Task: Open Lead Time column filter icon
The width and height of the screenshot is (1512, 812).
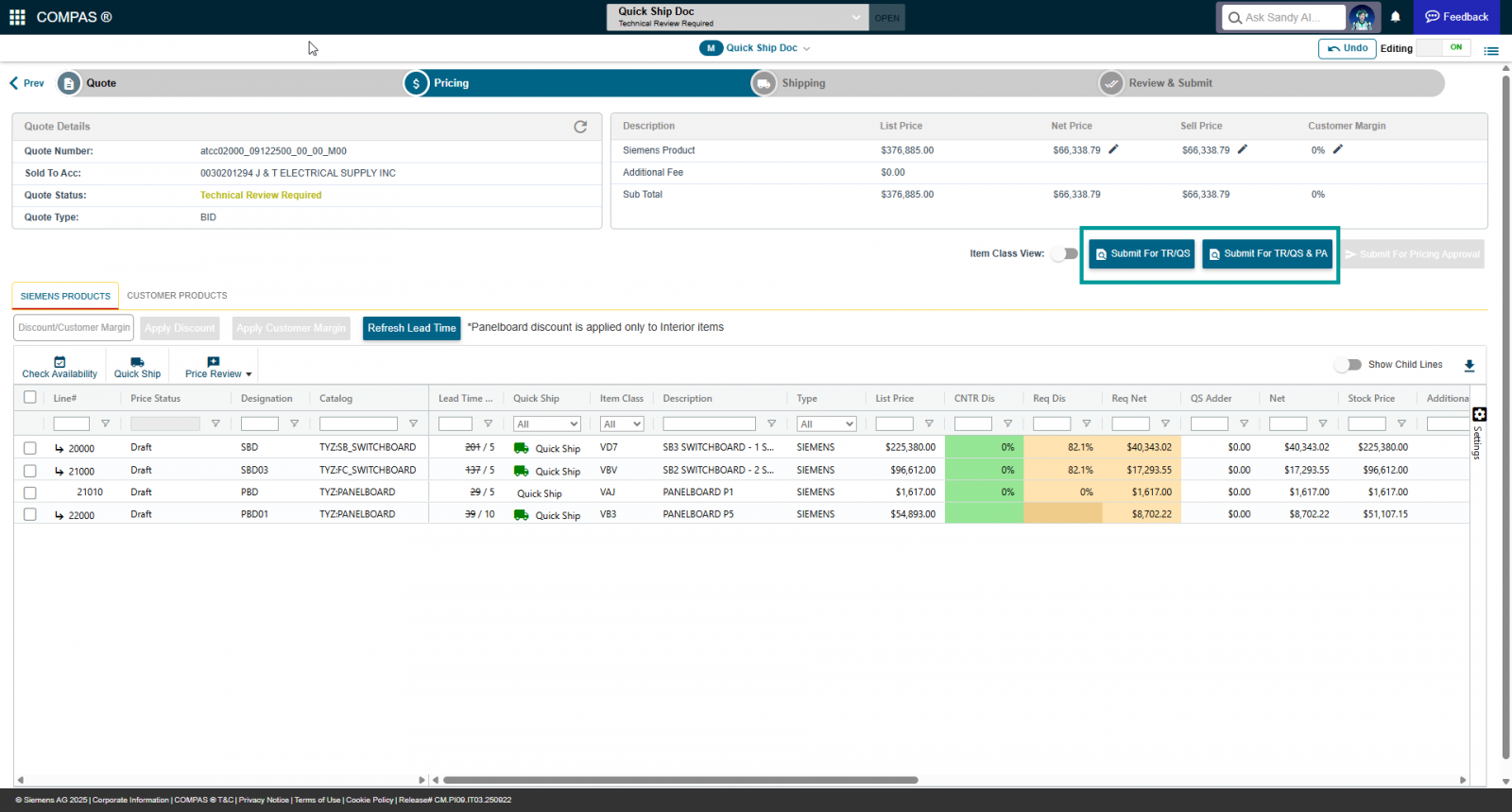Action: (x=488, y=423)
